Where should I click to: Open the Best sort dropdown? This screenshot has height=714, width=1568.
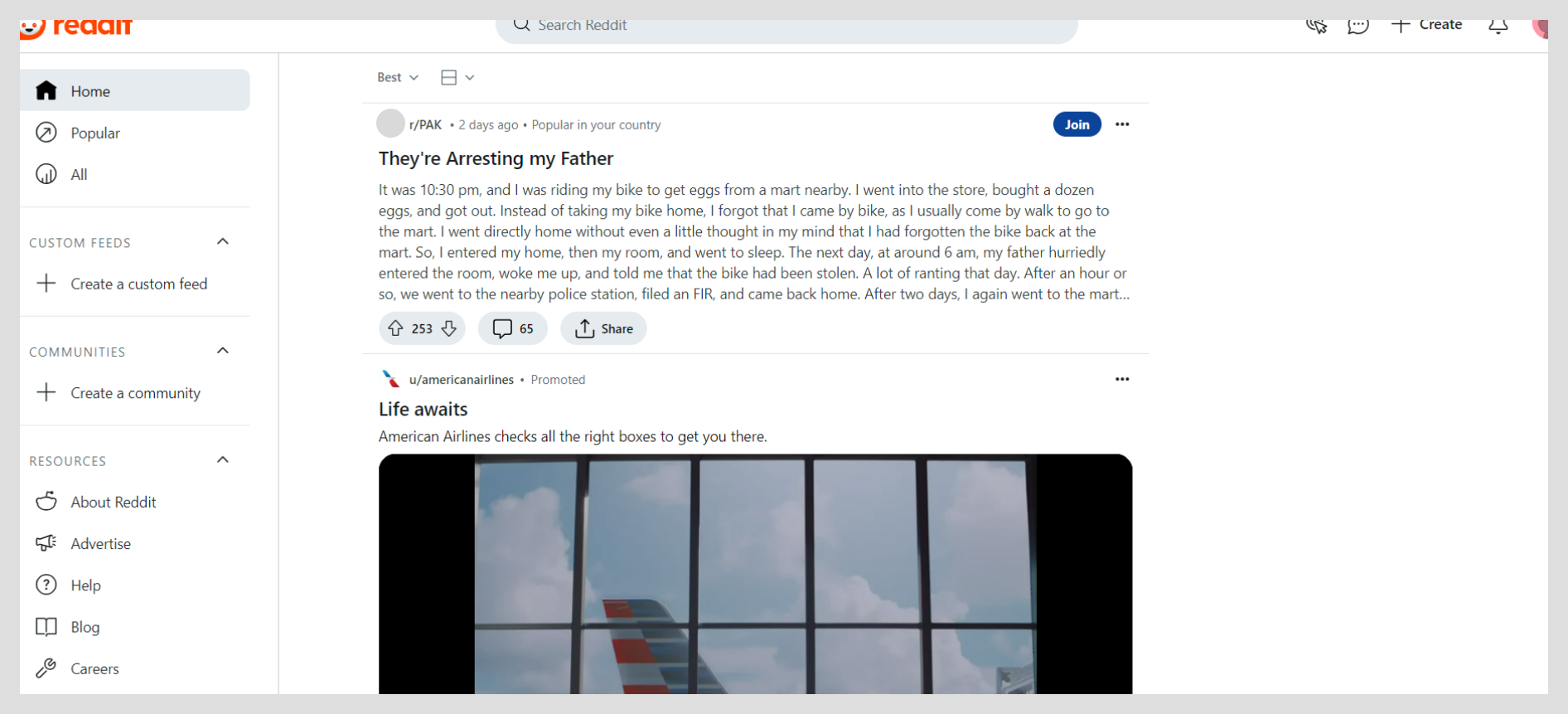tap(398, 77)
